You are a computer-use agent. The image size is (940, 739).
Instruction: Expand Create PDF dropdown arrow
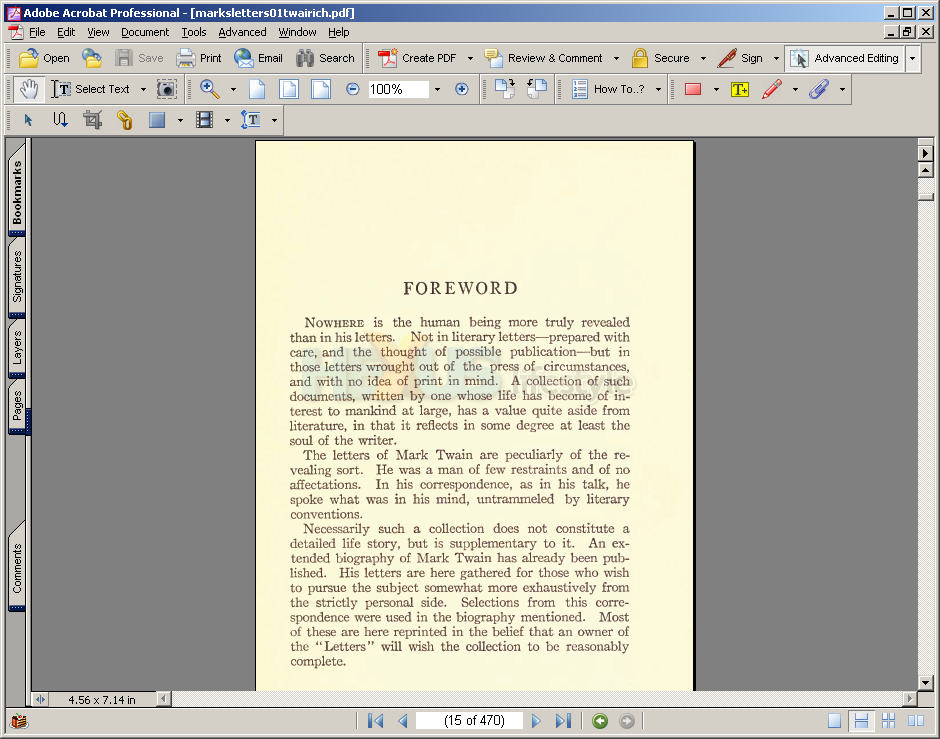click(x=470, y=58)
